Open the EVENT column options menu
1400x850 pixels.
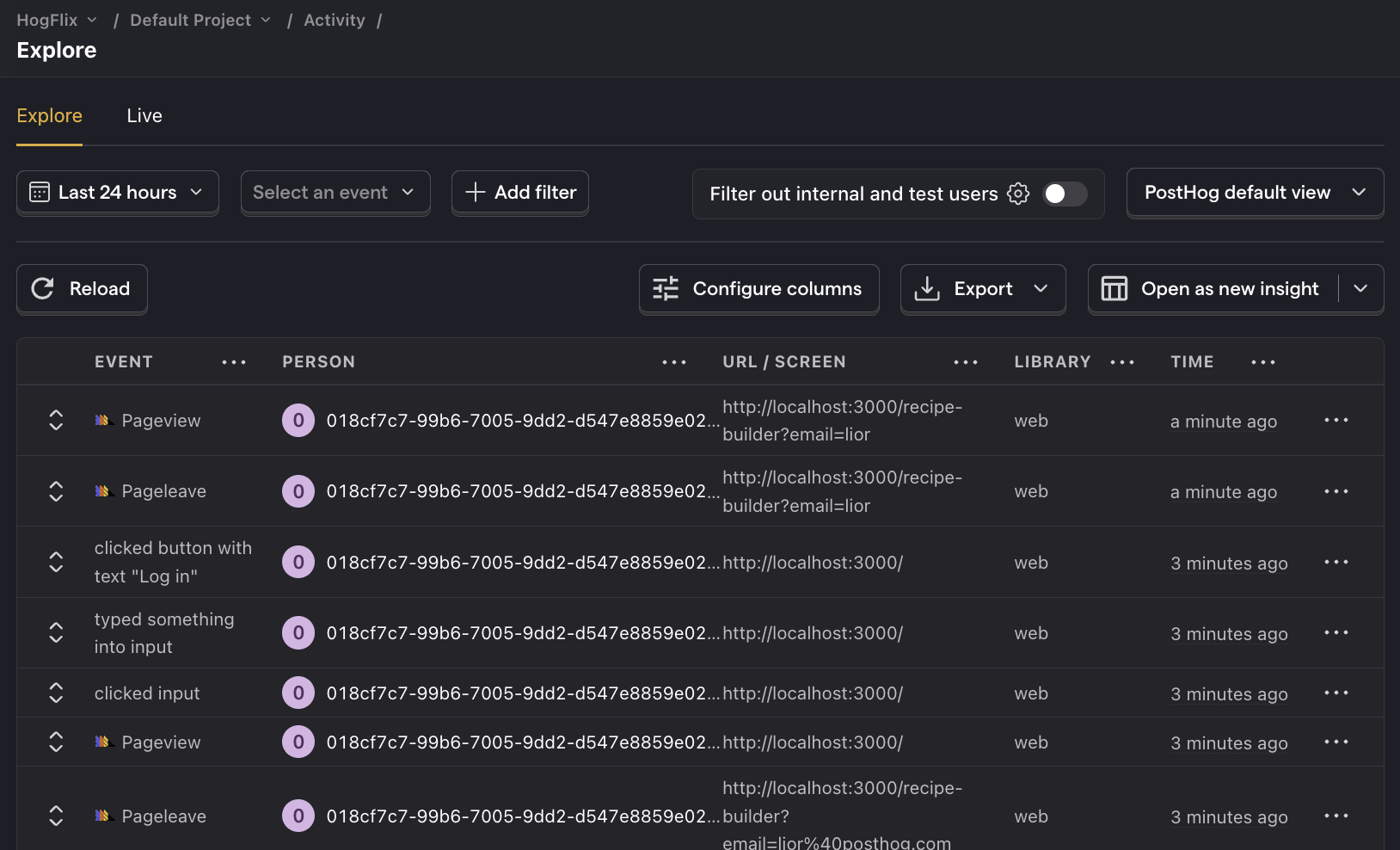point(234,362)
